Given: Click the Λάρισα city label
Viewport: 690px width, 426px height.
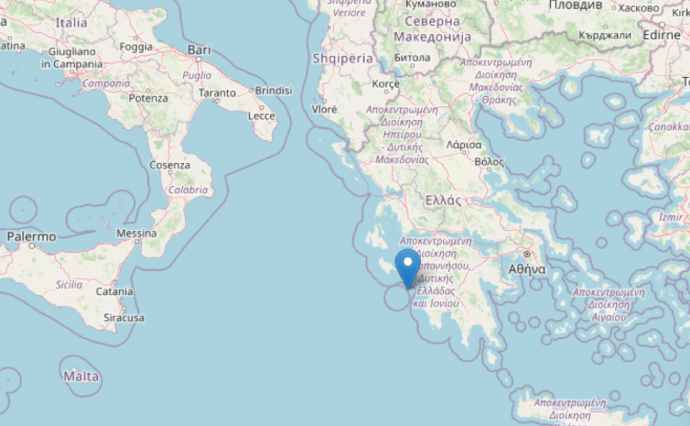Looking at the screenshot, I should coord(464,145).
